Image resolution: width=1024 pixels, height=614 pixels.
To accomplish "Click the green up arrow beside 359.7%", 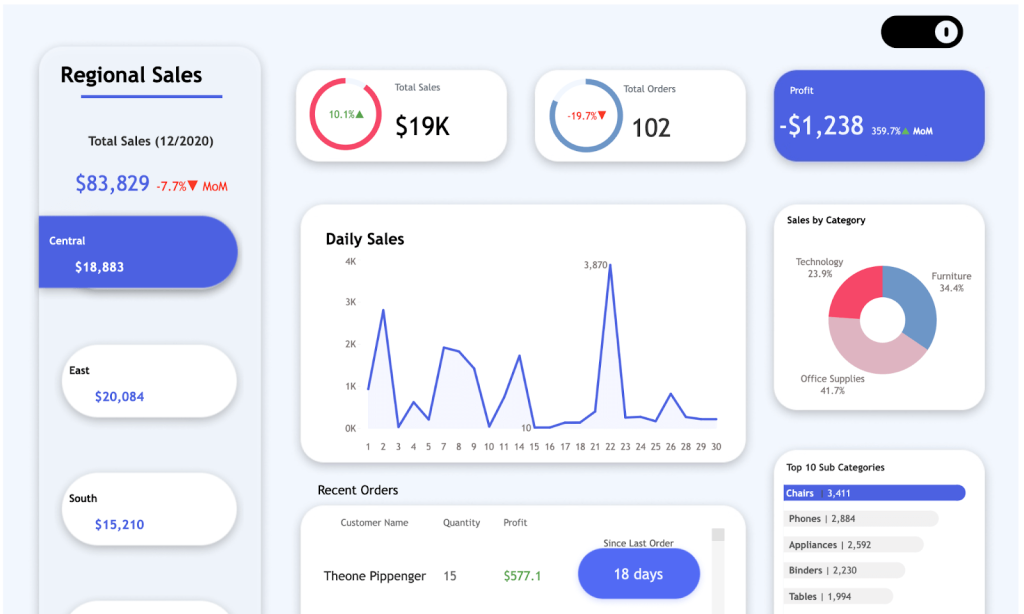I will pyautogui.click(x=905, y=131).
